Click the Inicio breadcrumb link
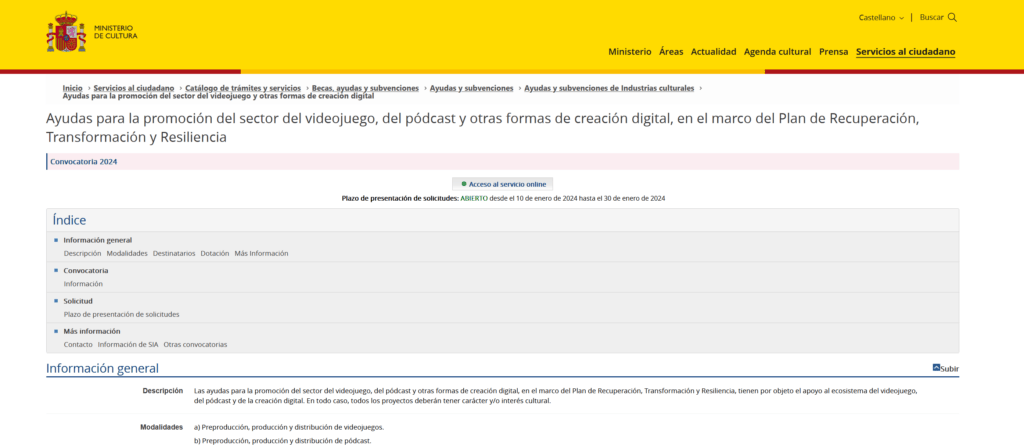 click(x=72, y=88)
